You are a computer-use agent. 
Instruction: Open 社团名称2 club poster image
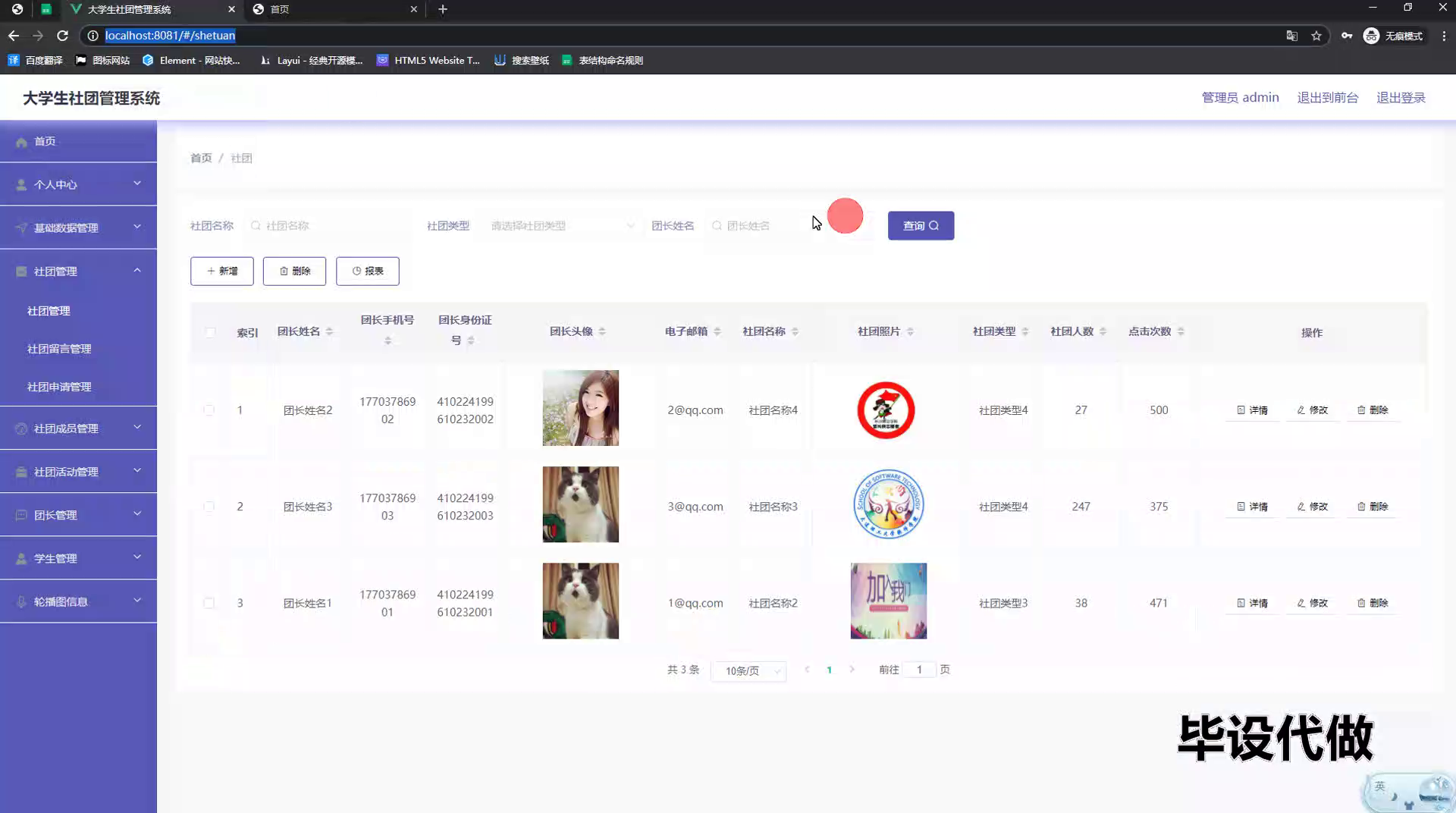(x=888, y=601)
